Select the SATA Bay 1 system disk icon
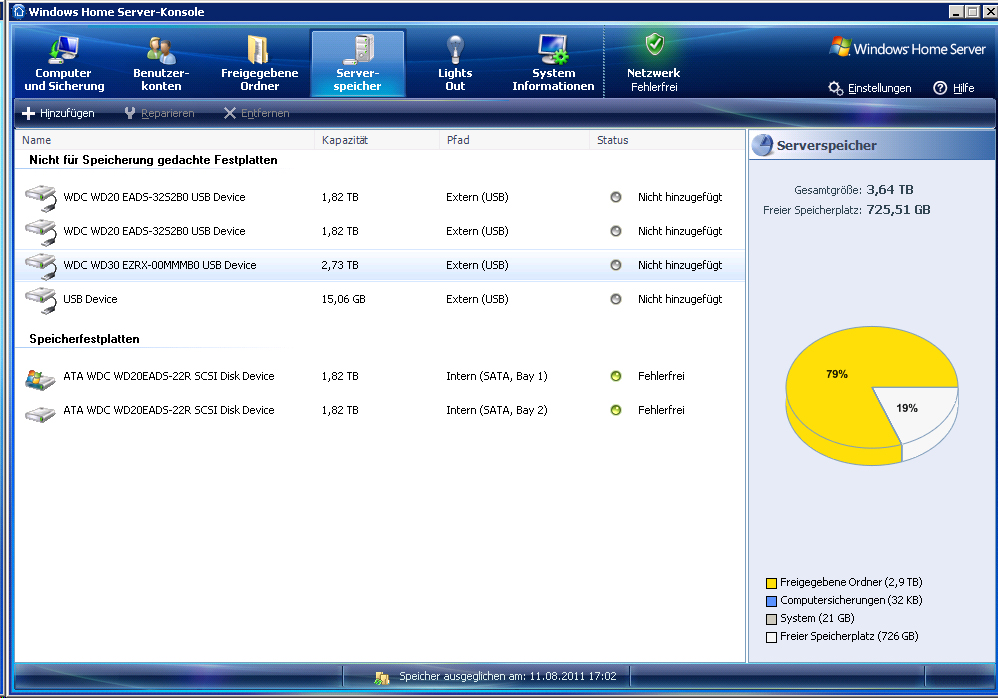Screen dimensions: 998x698 tap(40, 377)
